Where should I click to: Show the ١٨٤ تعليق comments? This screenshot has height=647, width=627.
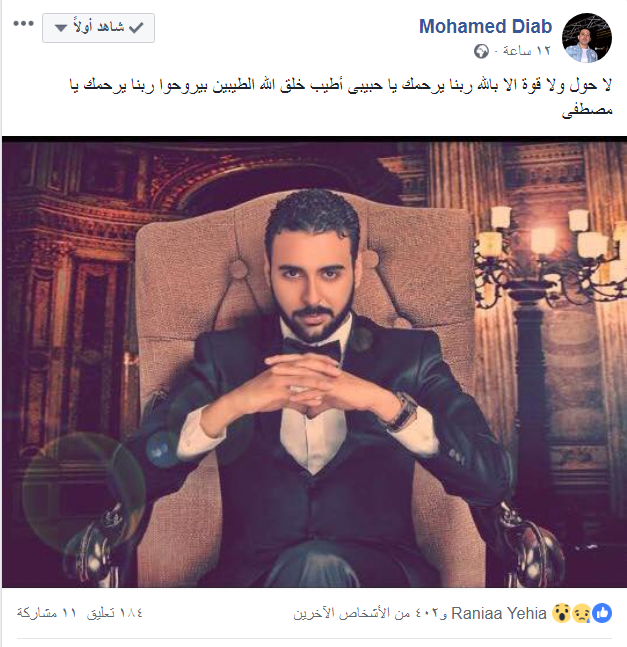click(115, 613)
